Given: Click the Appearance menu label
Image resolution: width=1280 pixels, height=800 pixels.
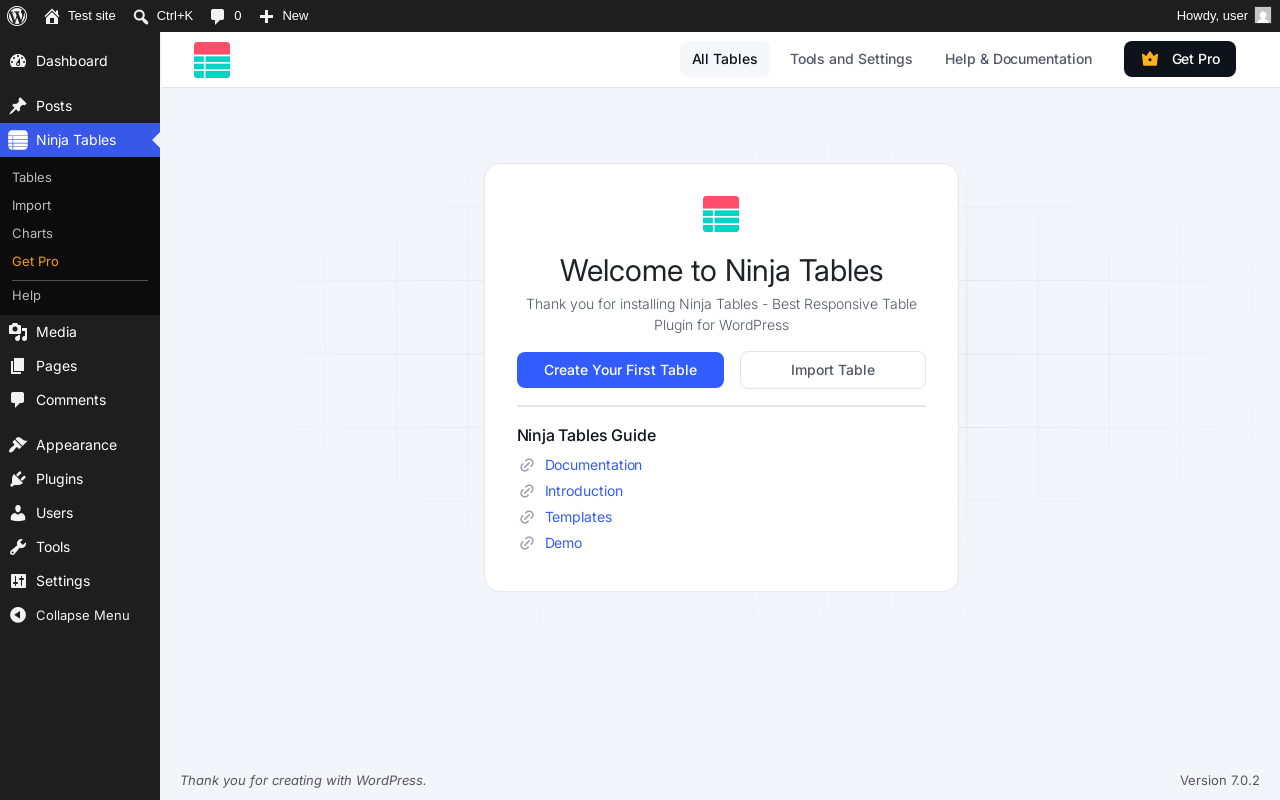Looking at the screenshot, I should (x=76, y=445).
